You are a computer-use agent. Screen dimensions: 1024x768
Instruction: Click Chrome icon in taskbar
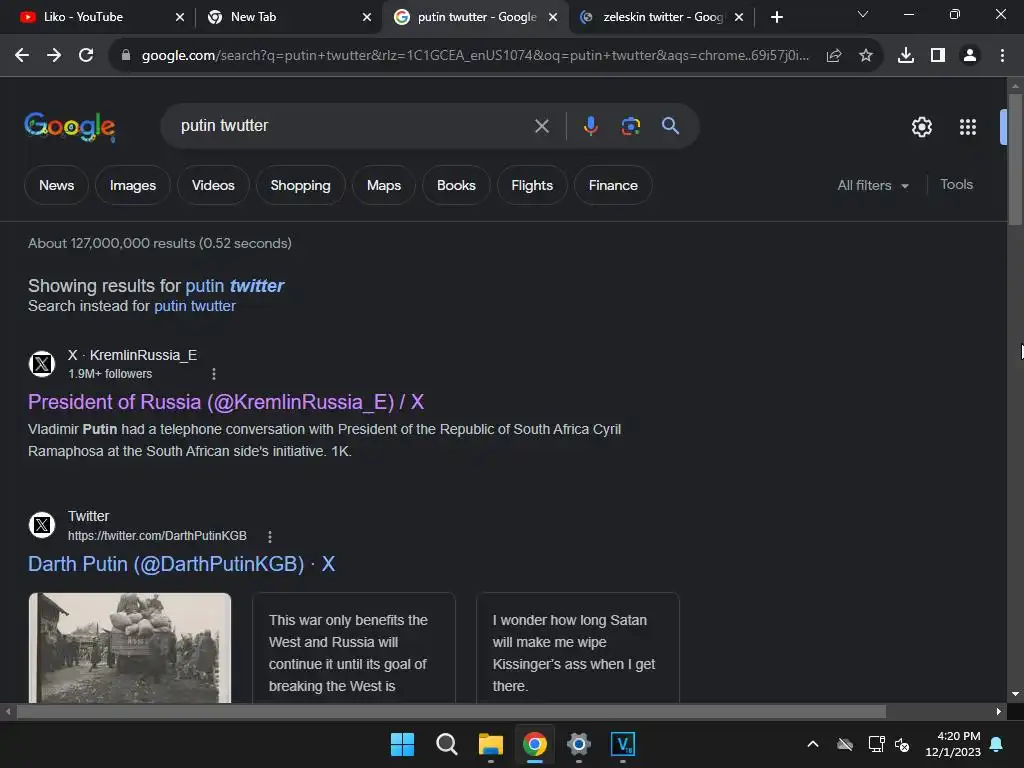coord(535,744)
